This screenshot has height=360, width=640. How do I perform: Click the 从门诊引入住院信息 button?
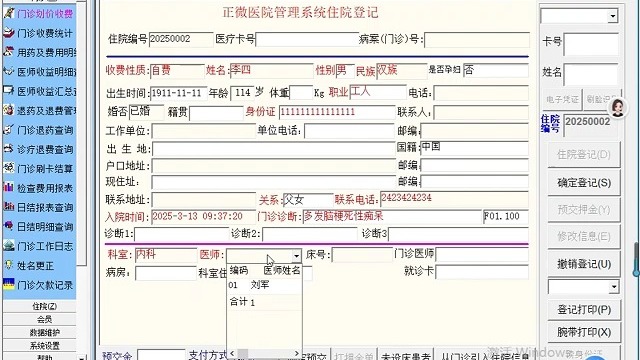485,355
